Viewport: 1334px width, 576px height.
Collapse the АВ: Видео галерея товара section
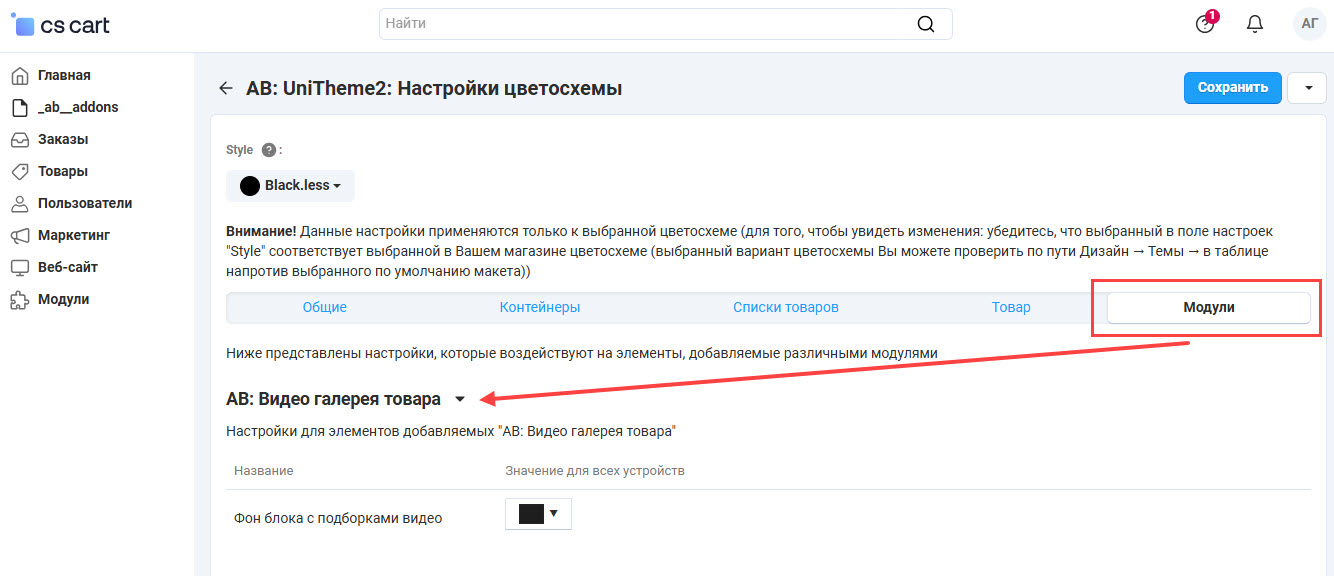click(460, 398)
